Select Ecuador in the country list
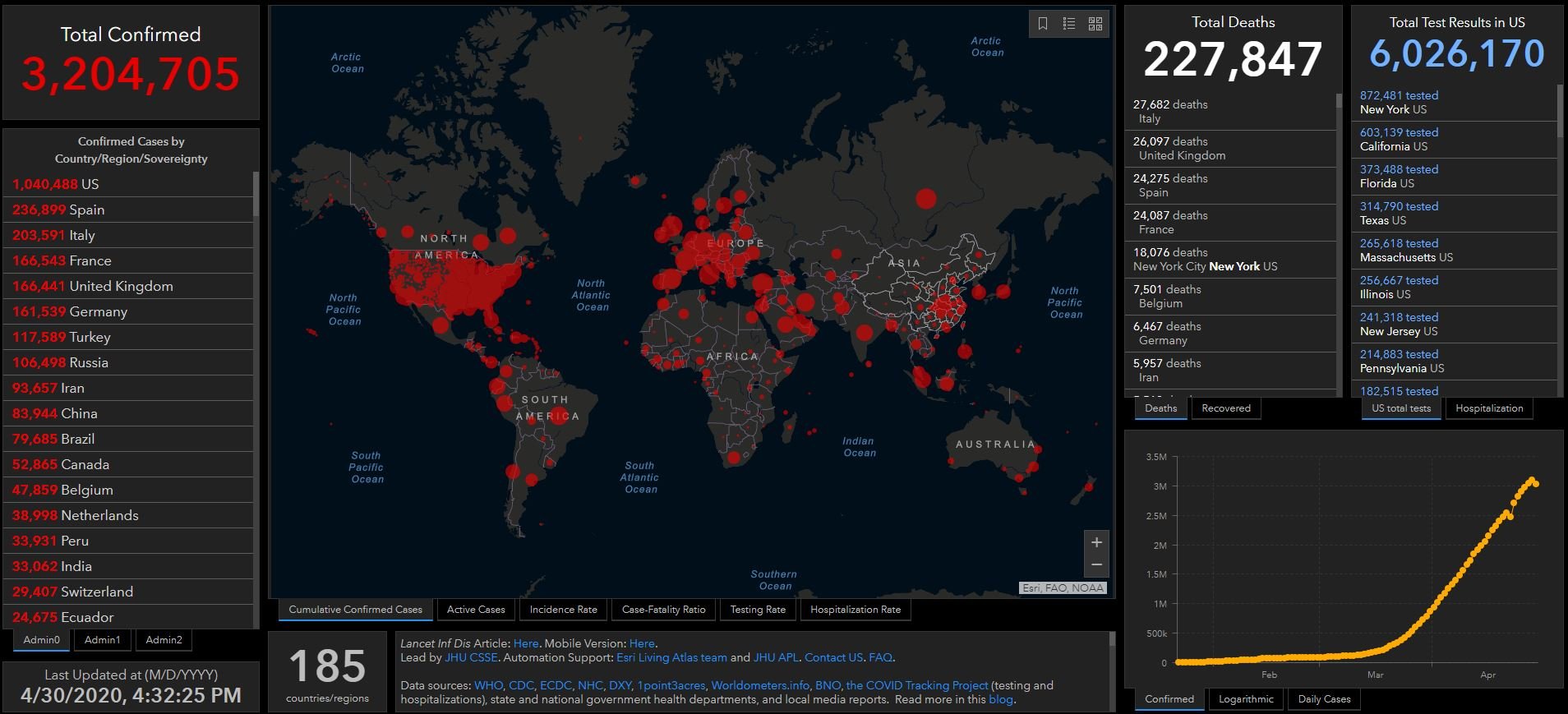The width and height of the screenshot is (1568, 714). pos(130,617)
